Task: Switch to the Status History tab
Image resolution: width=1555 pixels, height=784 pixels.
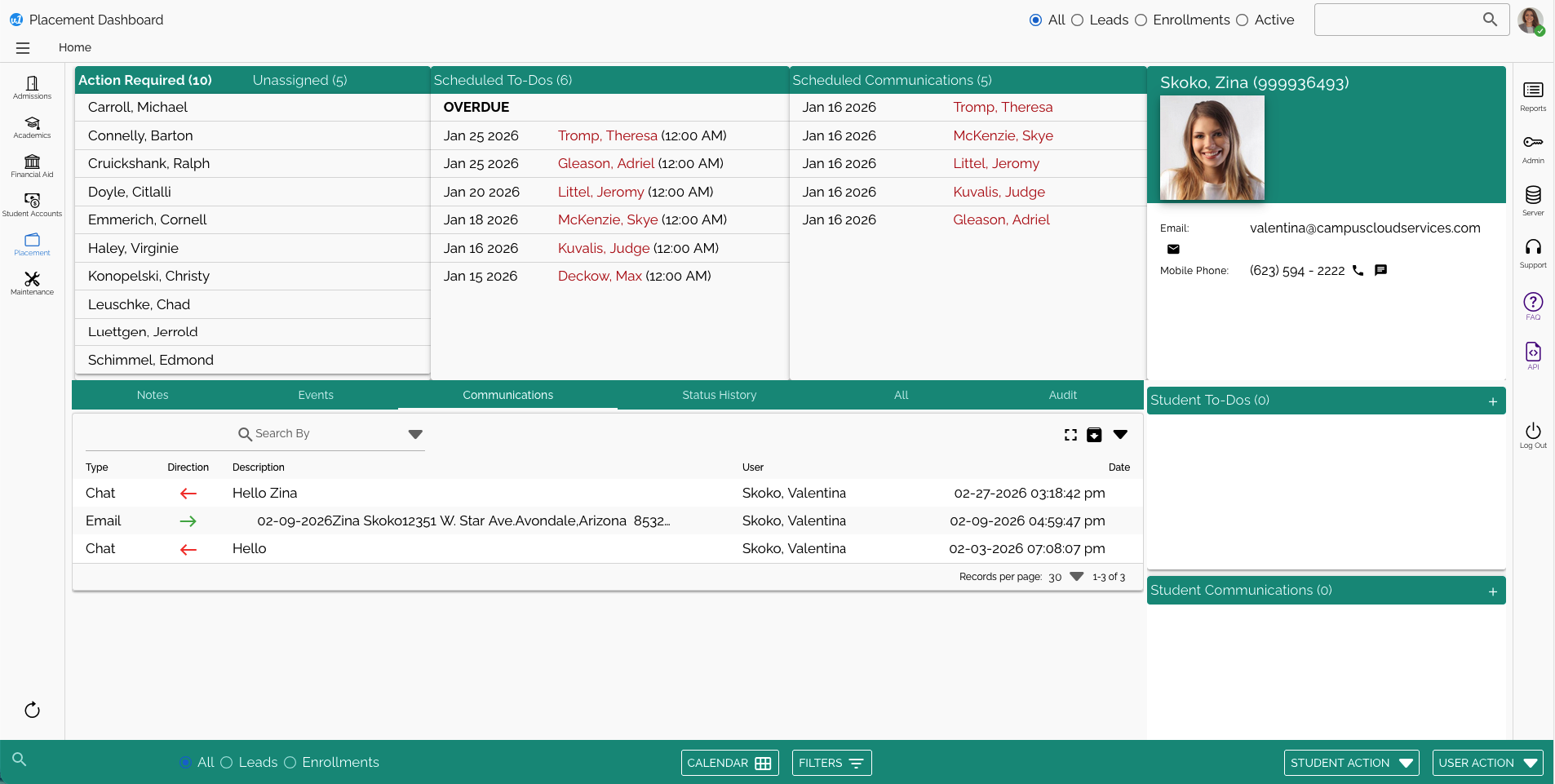Action: (718, 395)
